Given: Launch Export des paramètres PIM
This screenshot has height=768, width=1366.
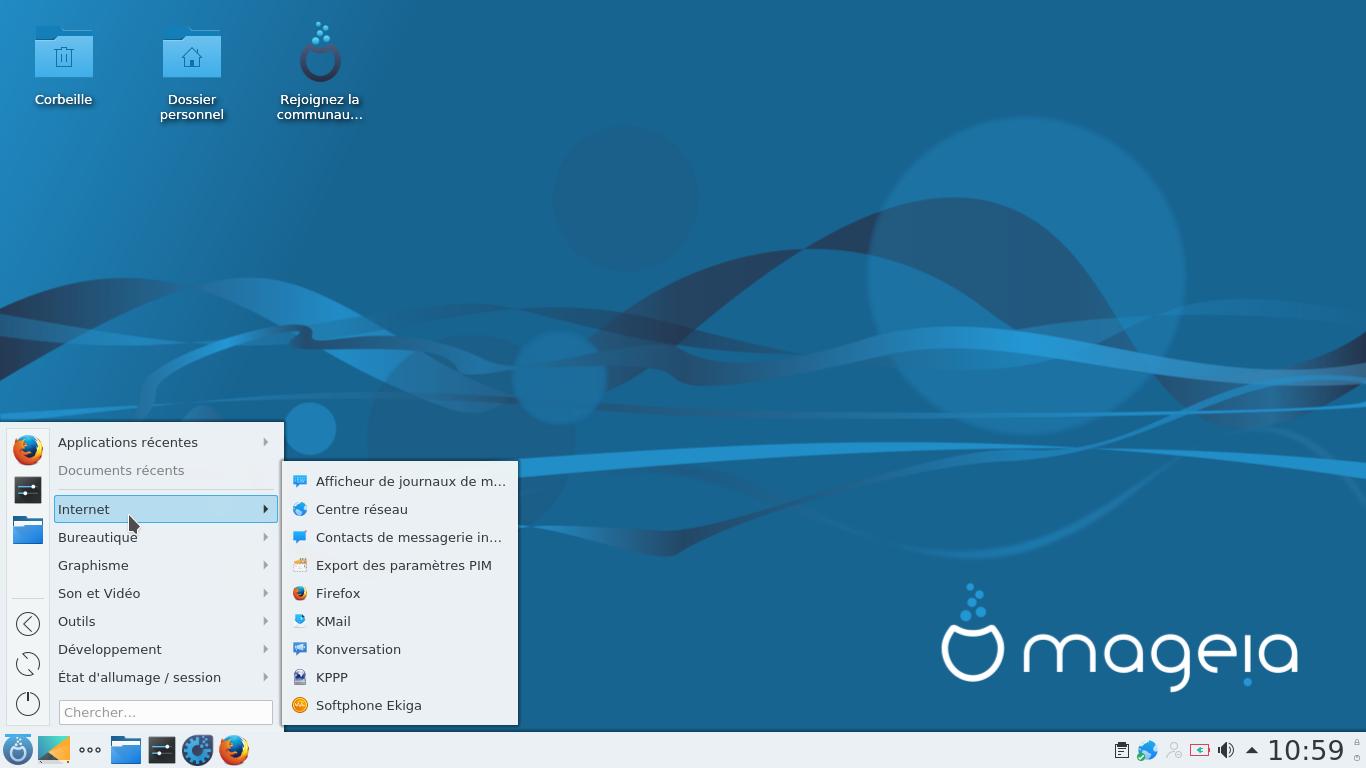Looking at the screenshot, I should [400, 565].
